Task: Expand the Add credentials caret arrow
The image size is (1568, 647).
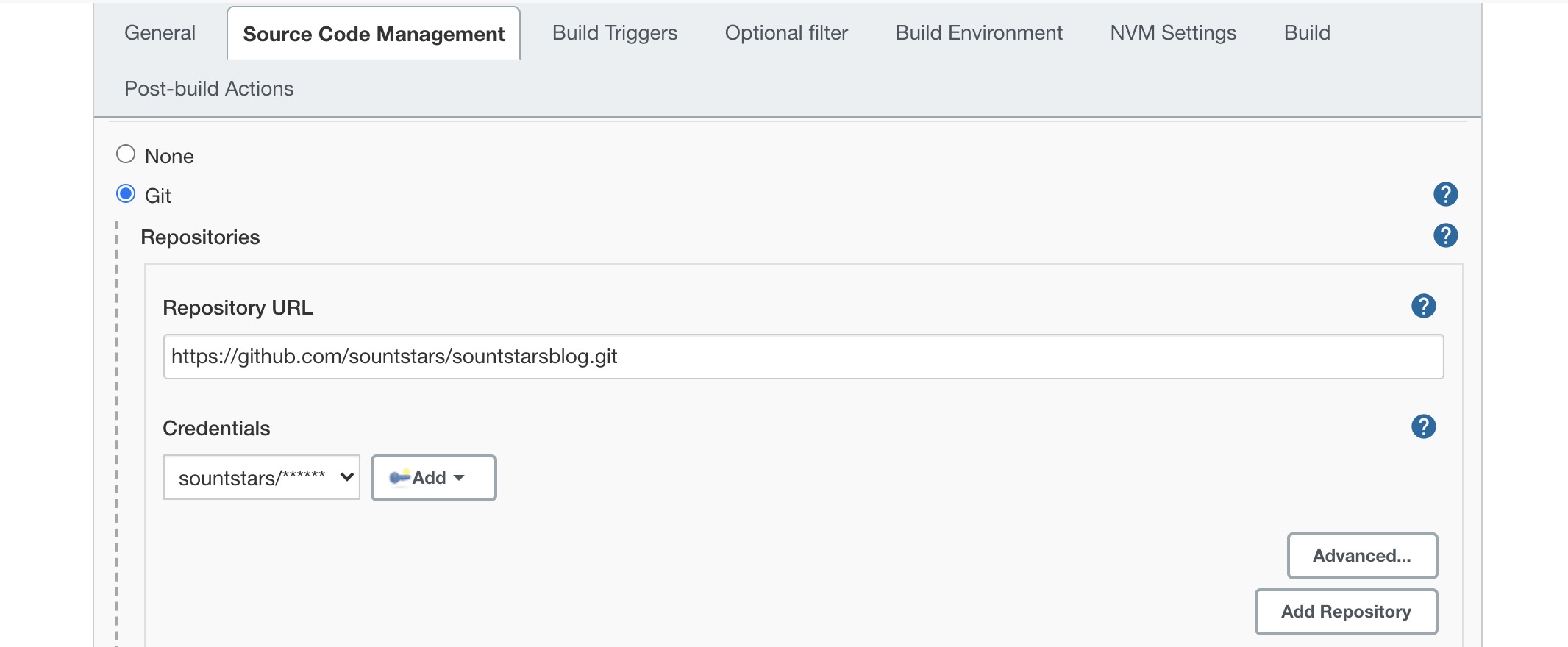Action: 460,478
